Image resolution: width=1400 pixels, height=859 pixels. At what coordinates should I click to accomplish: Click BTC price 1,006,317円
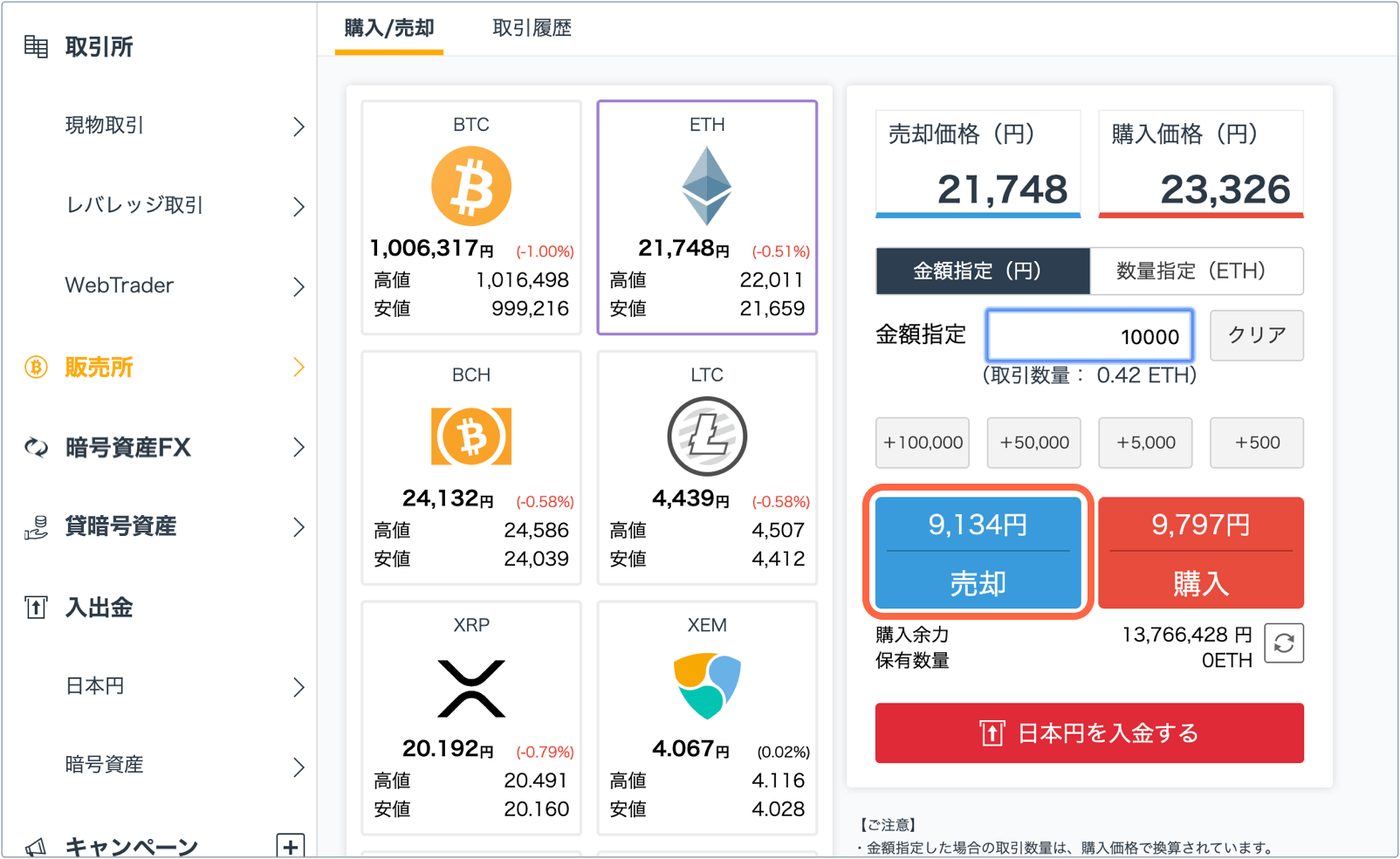(431, 249)
